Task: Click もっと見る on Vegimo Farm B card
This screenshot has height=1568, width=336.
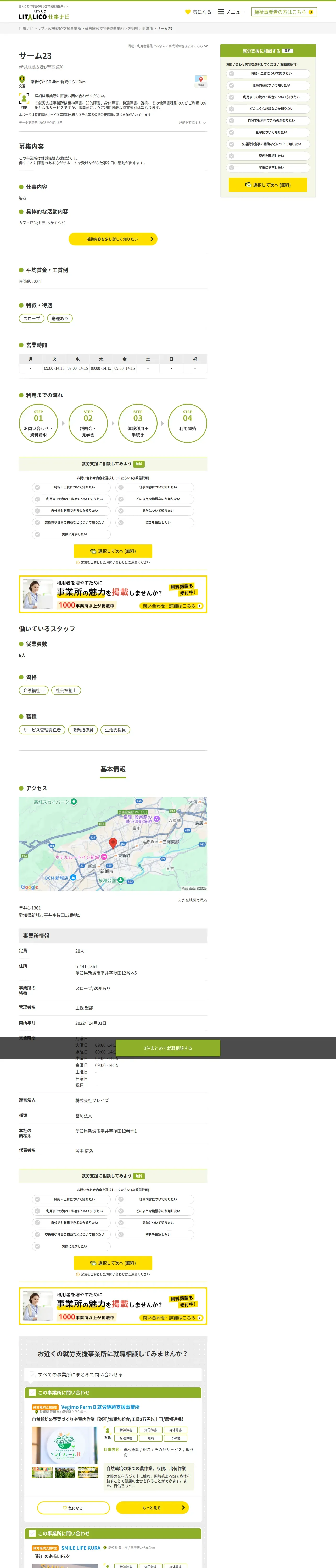Action: (153, 1507)
